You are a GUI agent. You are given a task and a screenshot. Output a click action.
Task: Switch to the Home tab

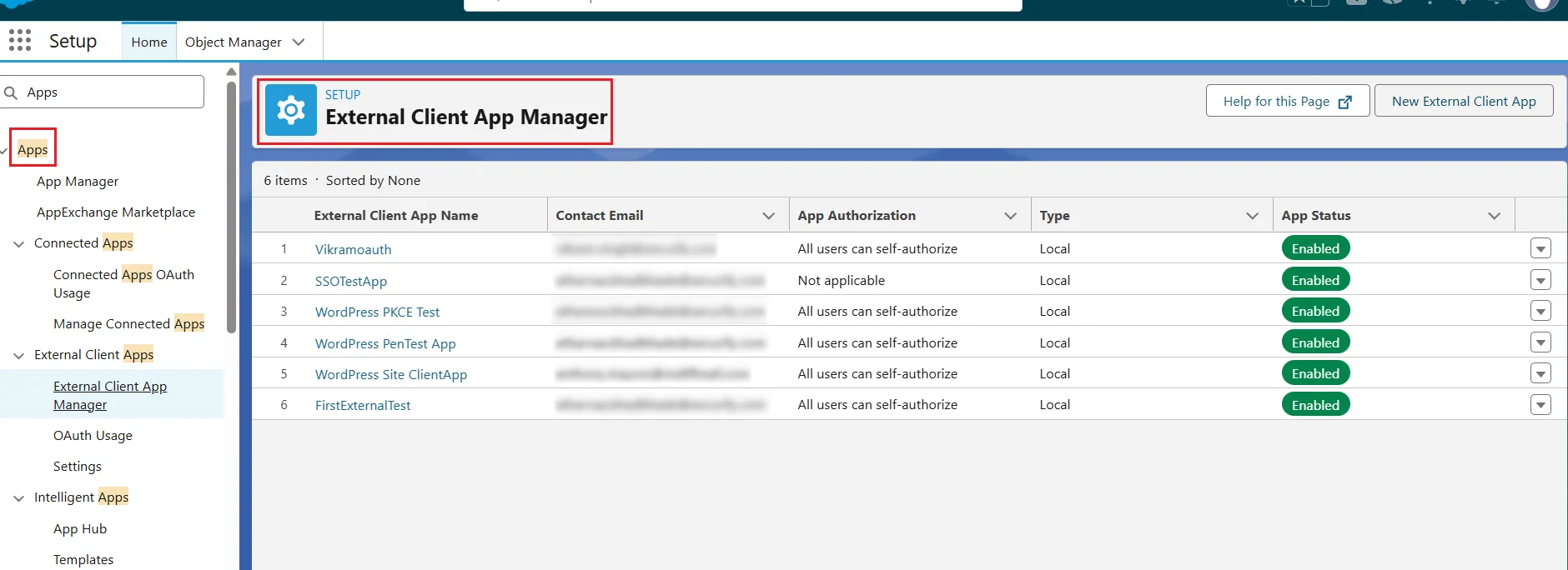[149, 42]
